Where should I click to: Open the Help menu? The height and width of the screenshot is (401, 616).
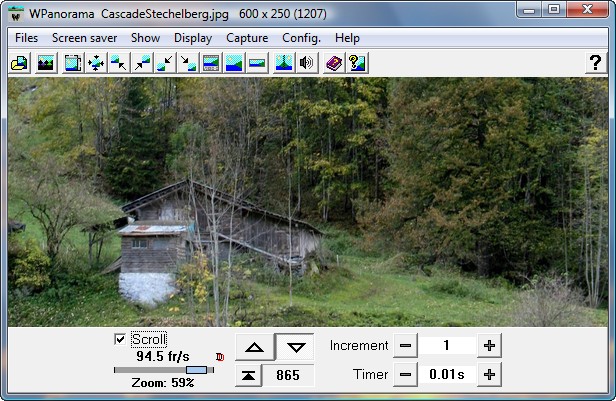coord(347,38)
